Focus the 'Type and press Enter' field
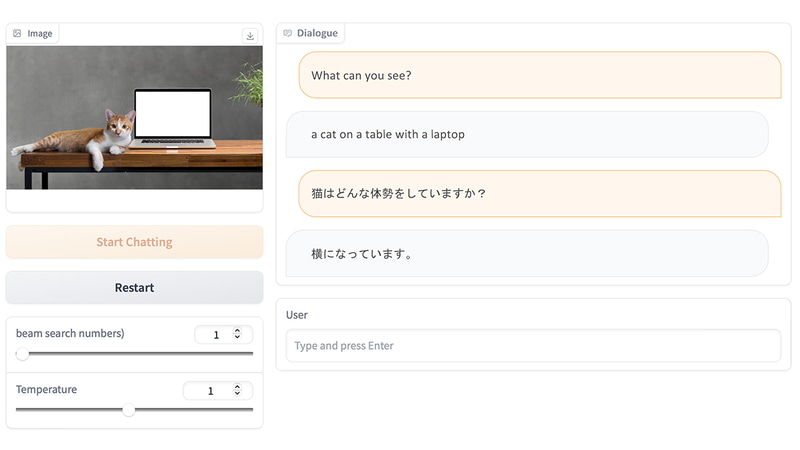 click(x=533, y=346)
